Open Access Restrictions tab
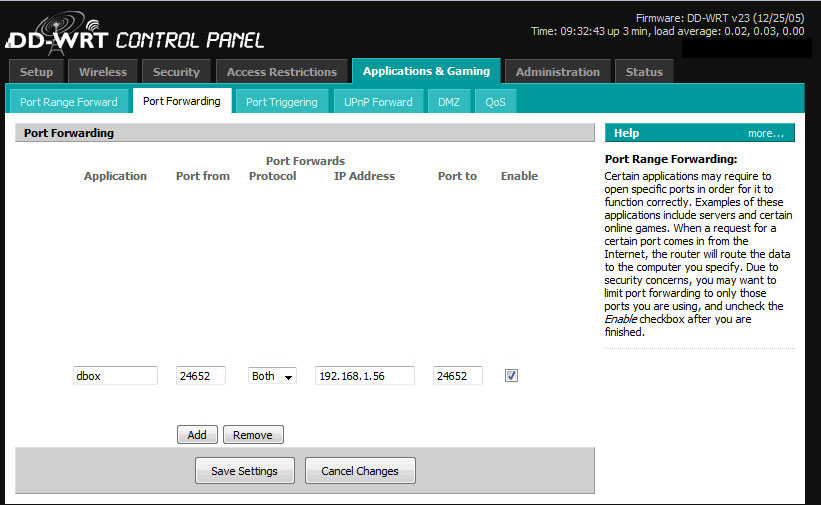 (281, 72)
